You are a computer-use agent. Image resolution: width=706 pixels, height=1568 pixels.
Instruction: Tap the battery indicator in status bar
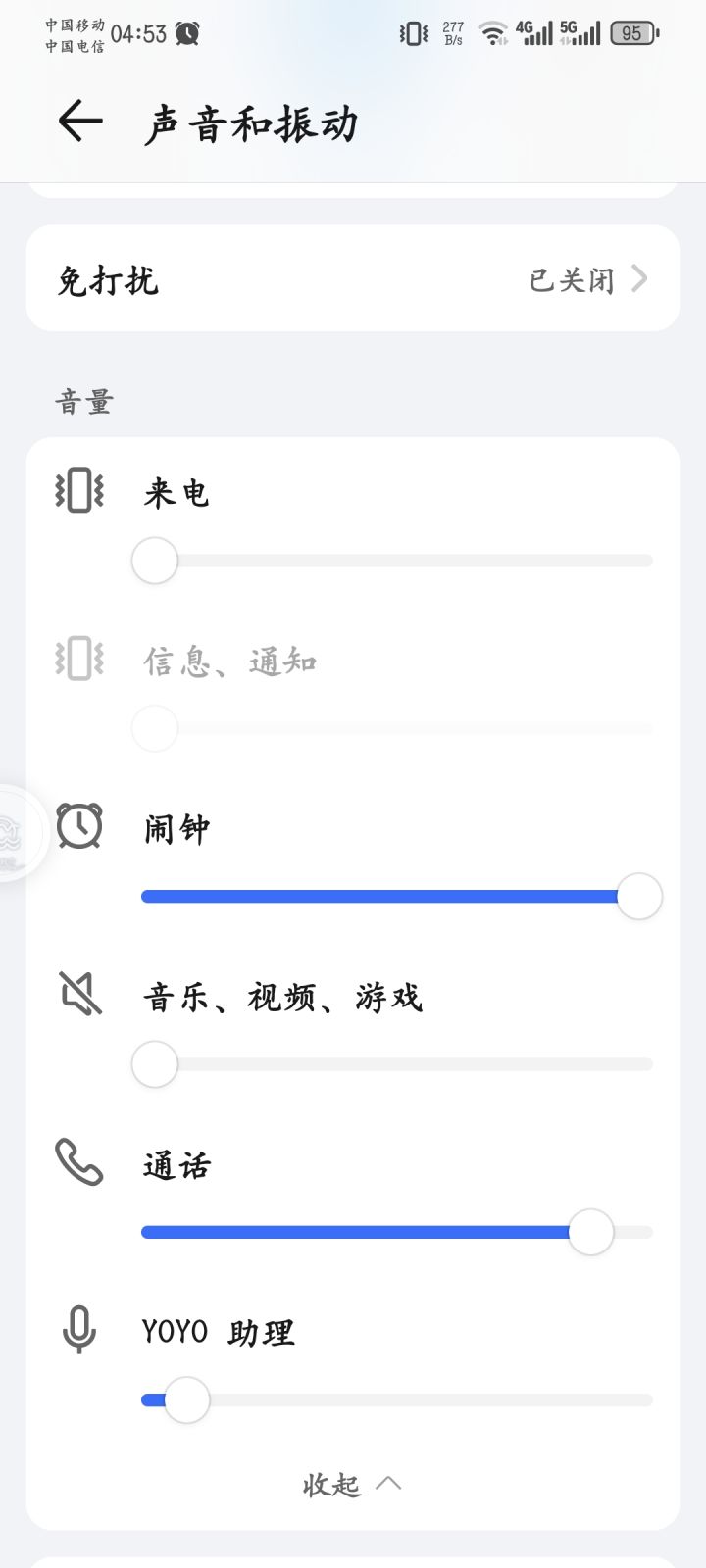633,34
